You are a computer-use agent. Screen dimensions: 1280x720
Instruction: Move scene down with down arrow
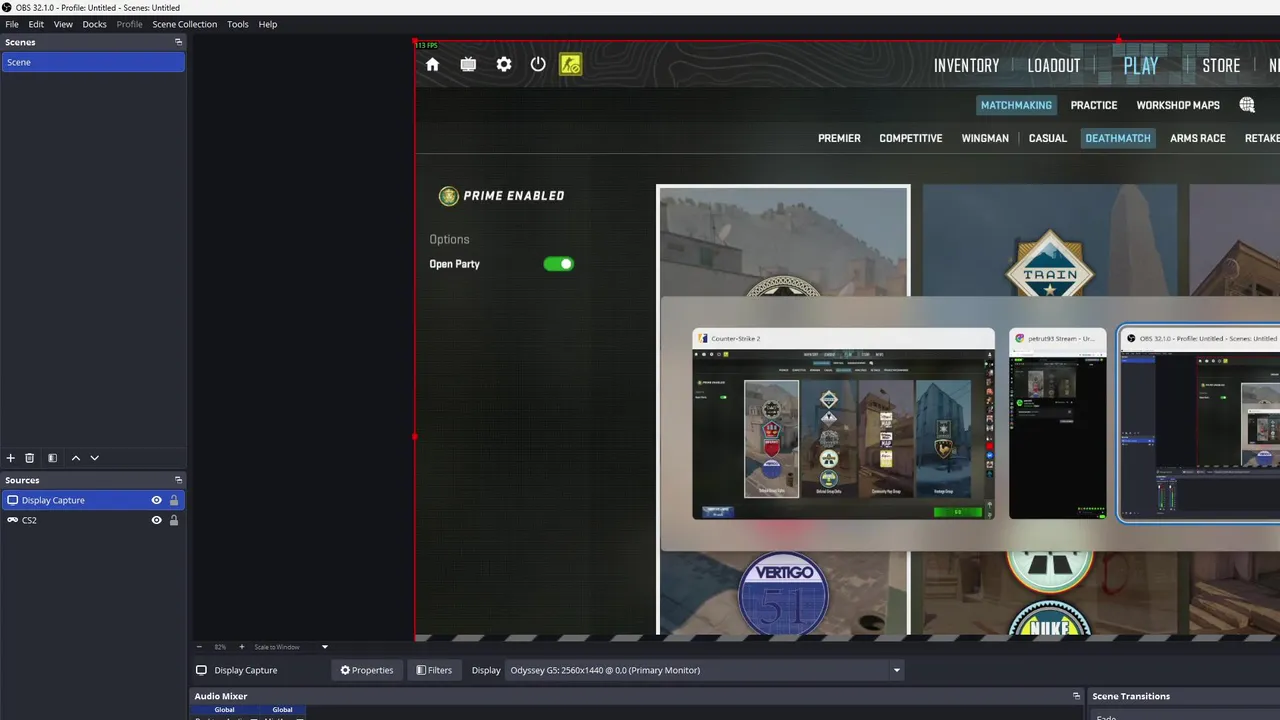click(x=95, y=458)
